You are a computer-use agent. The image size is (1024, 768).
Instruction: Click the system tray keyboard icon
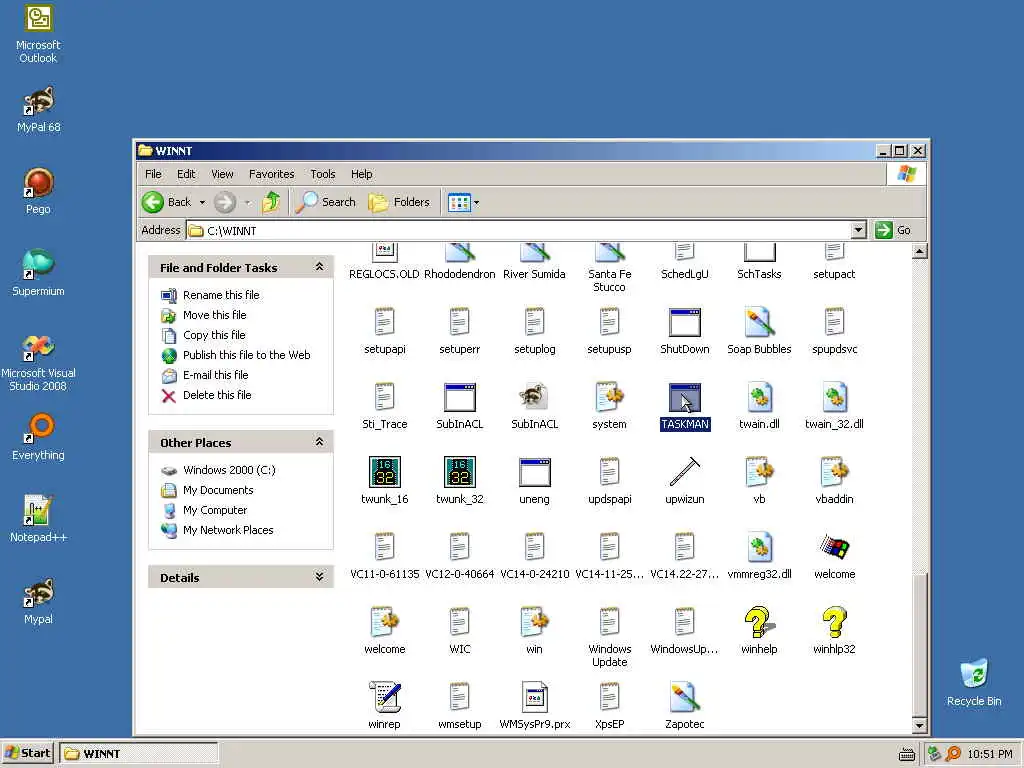(906, 754)
